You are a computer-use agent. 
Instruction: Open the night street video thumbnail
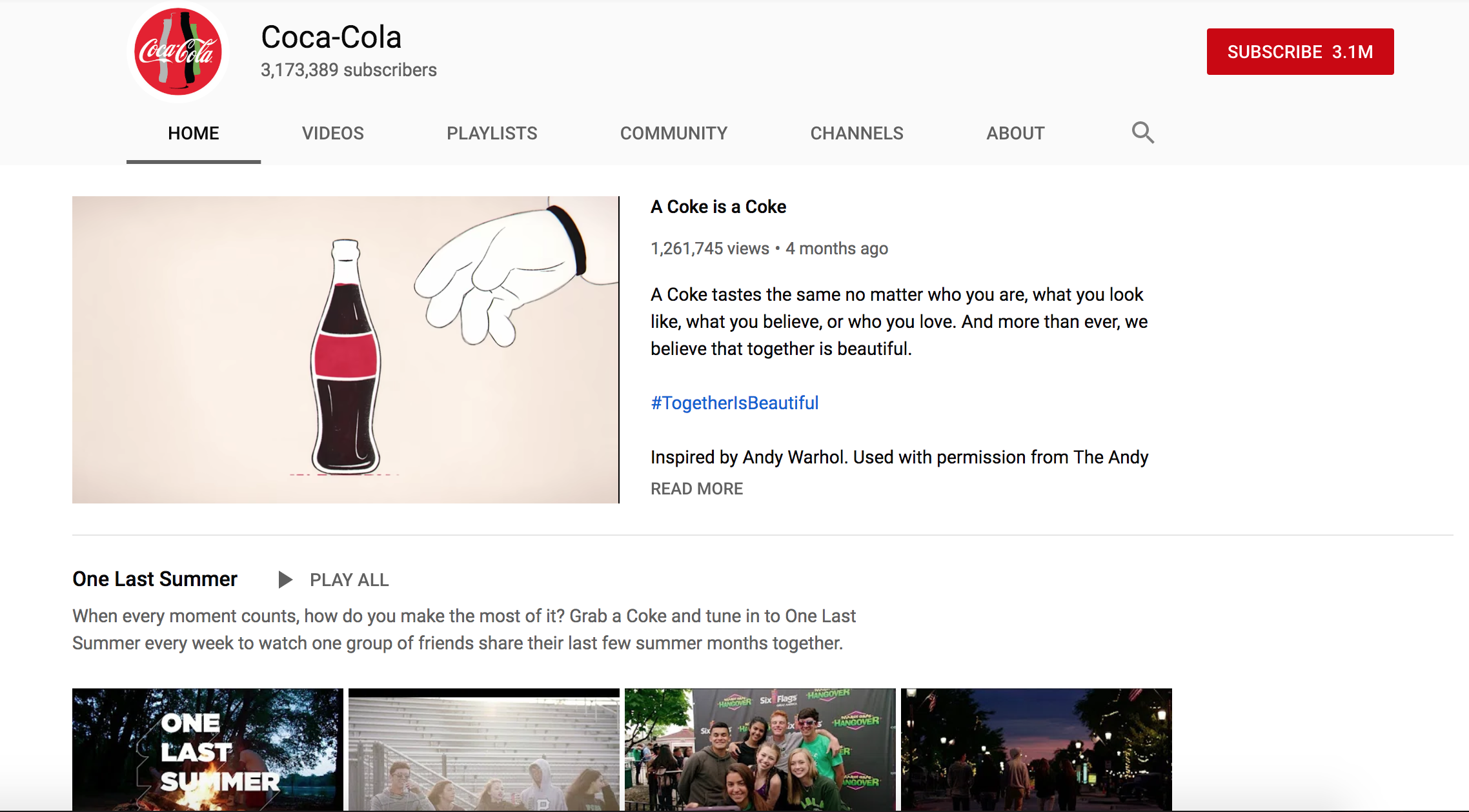tap(1036, 749)
